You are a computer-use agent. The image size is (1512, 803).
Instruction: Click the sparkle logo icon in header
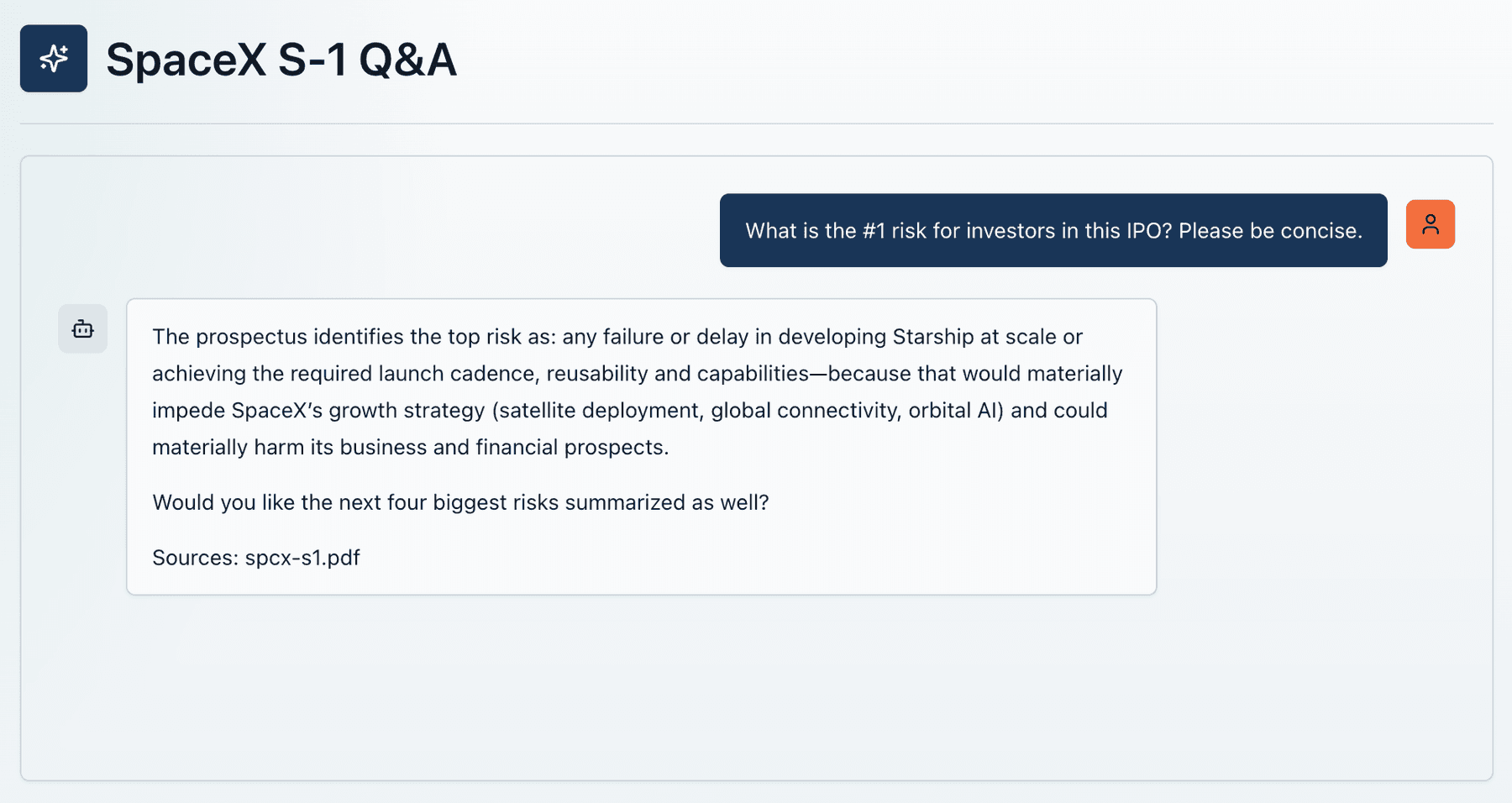click(x=54, y=58)
